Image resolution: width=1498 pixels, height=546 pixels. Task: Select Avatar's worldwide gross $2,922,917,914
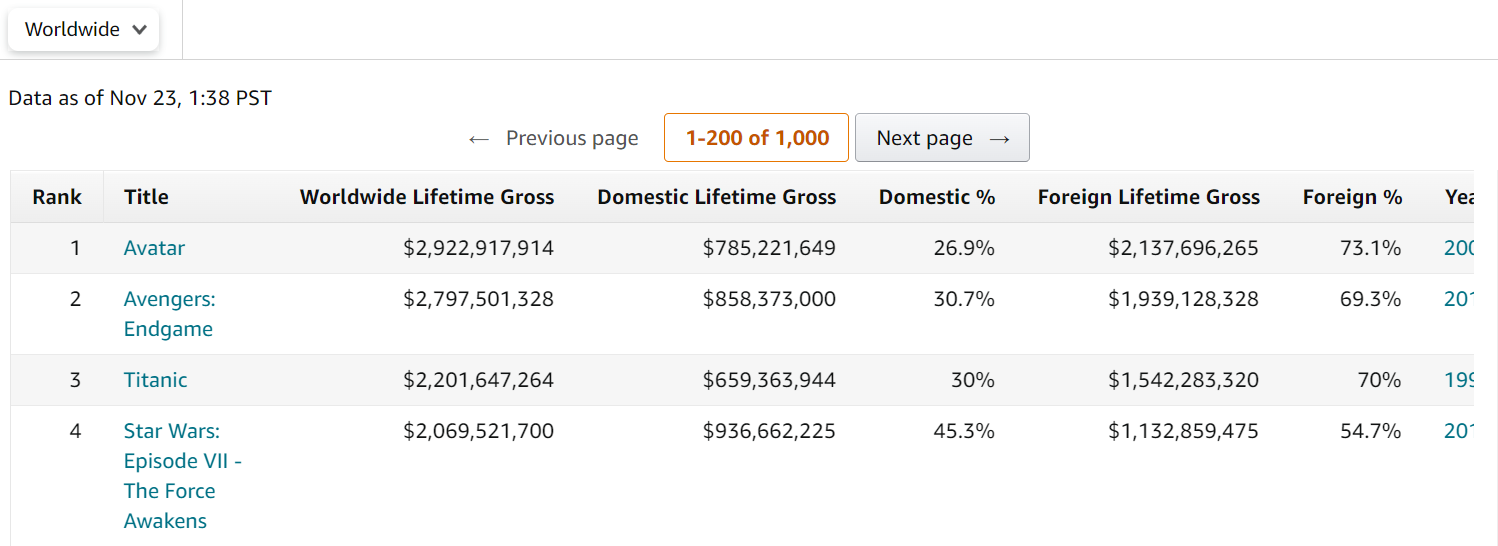click(479, 248)
